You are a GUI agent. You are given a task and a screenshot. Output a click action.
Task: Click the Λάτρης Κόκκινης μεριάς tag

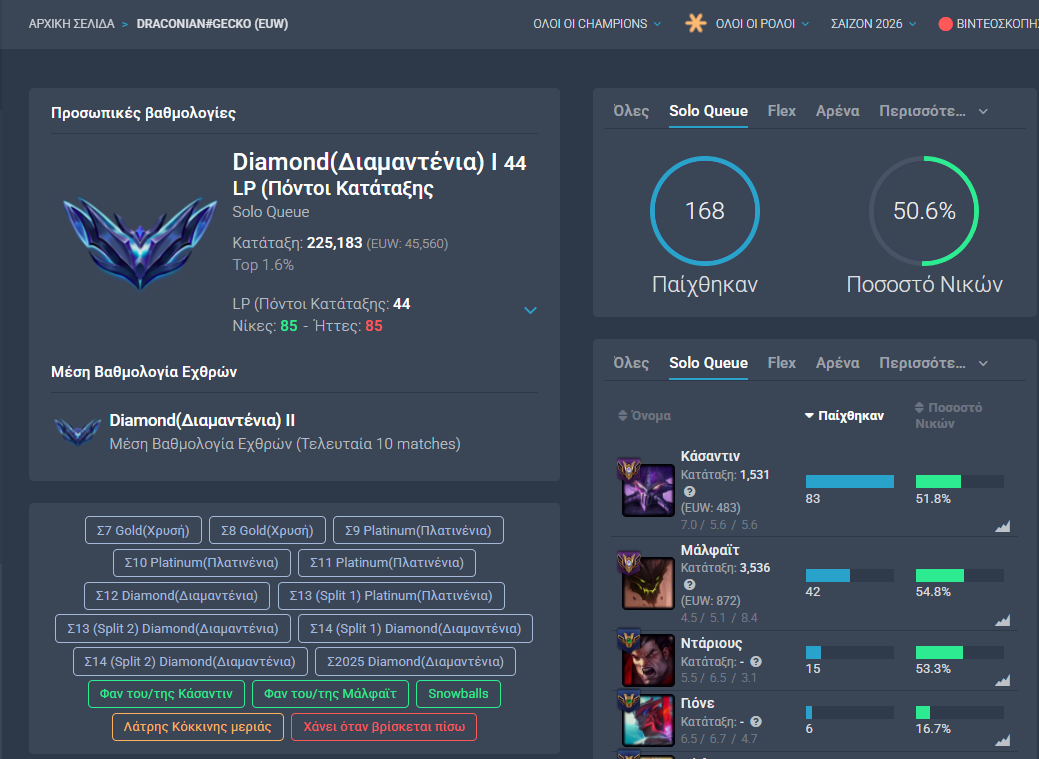(x=198, y=727)
